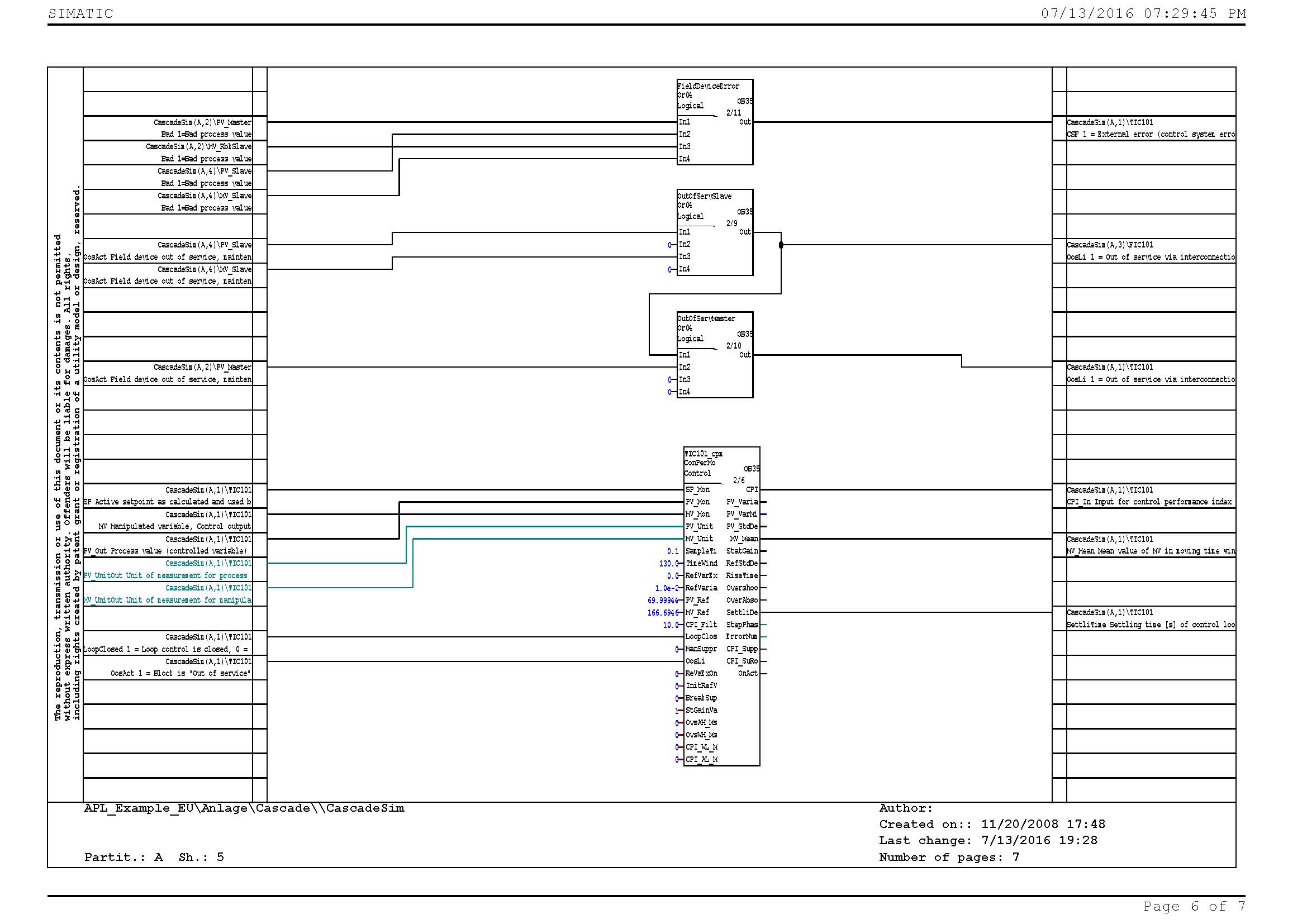The image size is (1307, 924).
Task: Select the MV_Mean output pin
Action: 743,539
